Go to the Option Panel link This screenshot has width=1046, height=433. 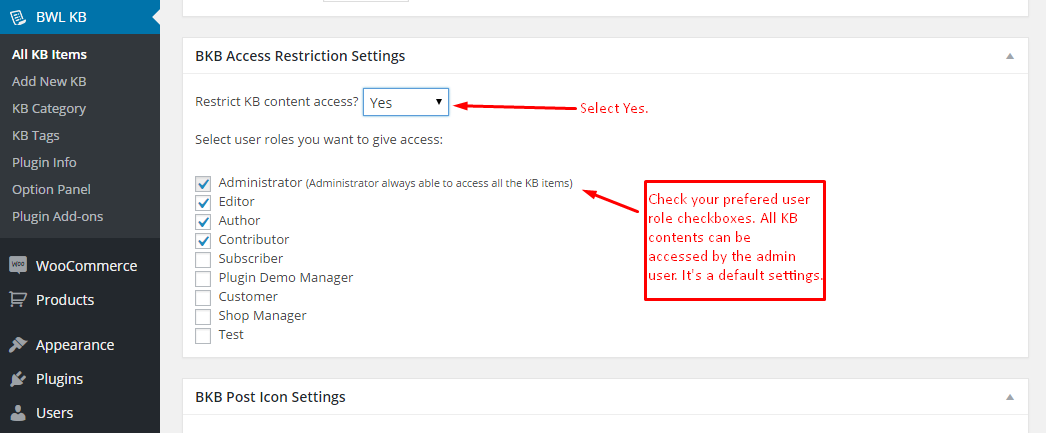tap(51, 189)
